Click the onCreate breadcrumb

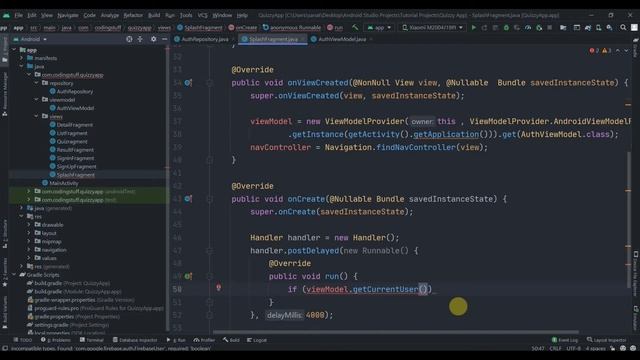(x=243, y=28)
